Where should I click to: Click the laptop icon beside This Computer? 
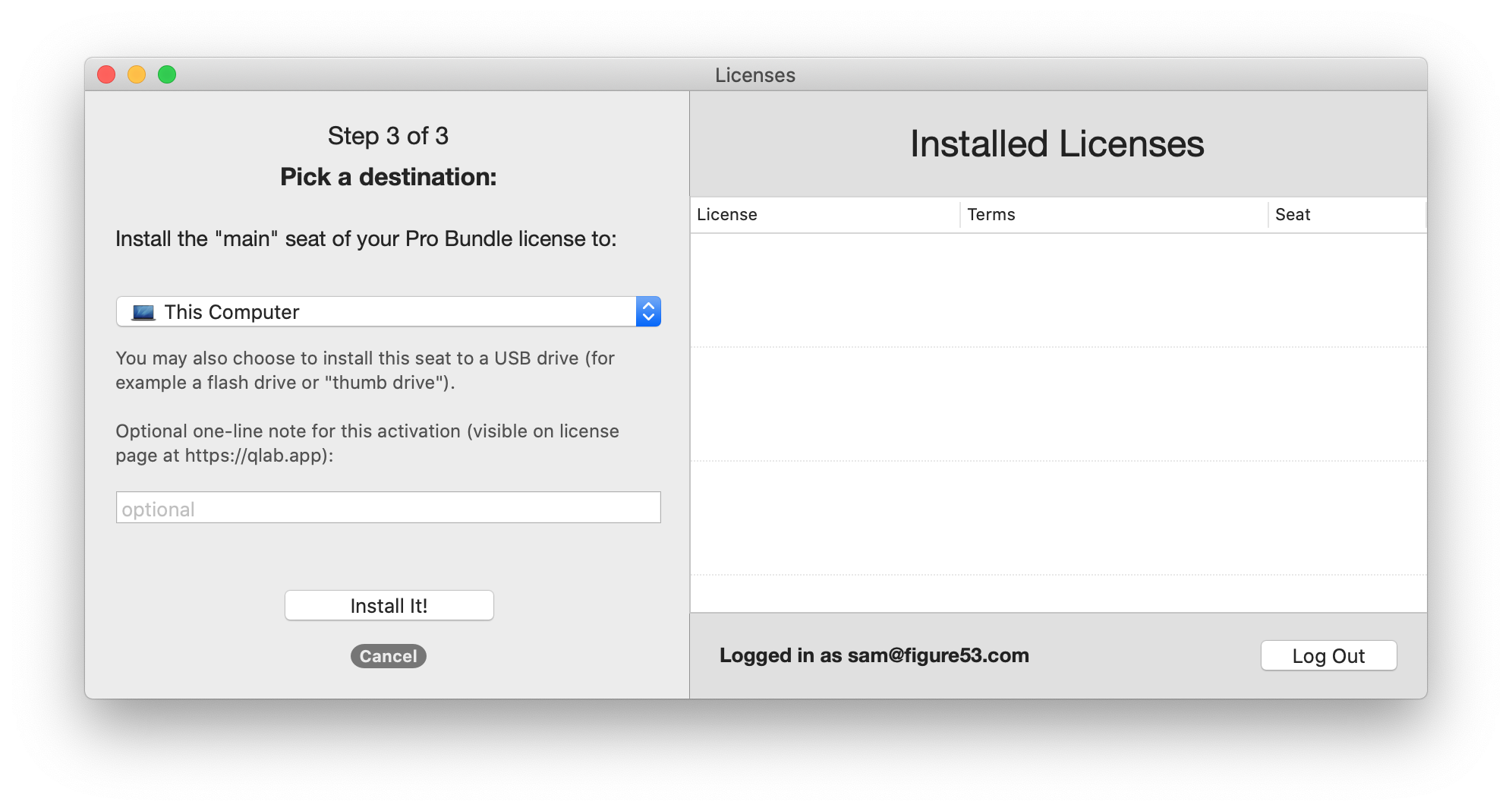143,312
